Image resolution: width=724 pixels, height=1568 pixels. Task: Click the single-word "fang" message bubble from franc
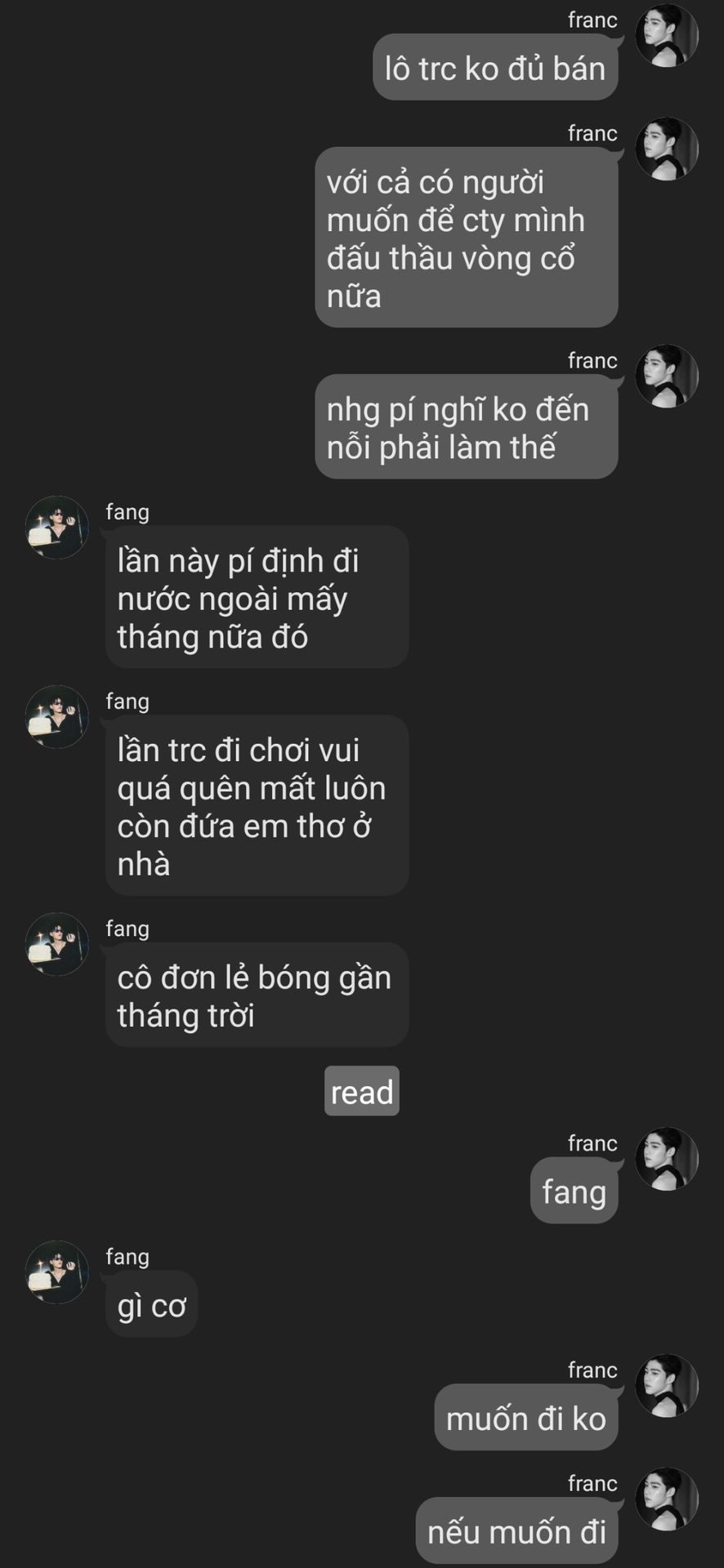point(574,1191)
